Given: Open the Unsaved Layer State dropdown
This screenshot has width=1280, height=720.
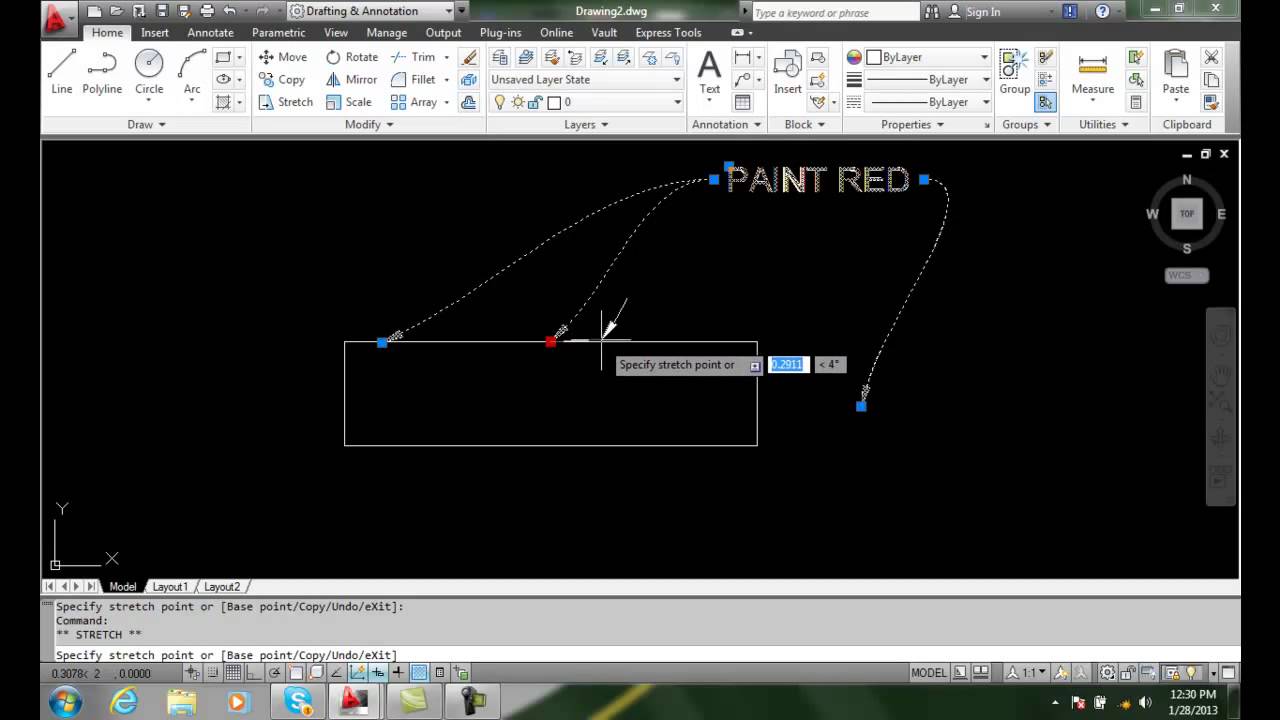Looking at the screenshot, I should [x=586, y=79].
